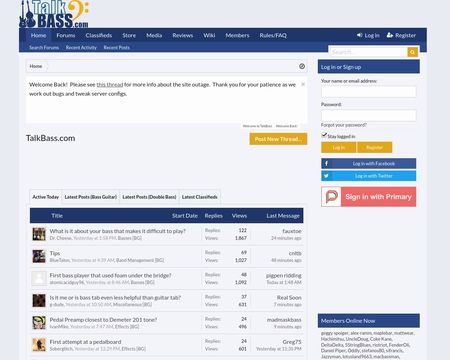The height and width of the screenshot is (360, 450).
Task: Open thread about bass difficult to play
Action: pyautogui.click(x=118, y=231)
